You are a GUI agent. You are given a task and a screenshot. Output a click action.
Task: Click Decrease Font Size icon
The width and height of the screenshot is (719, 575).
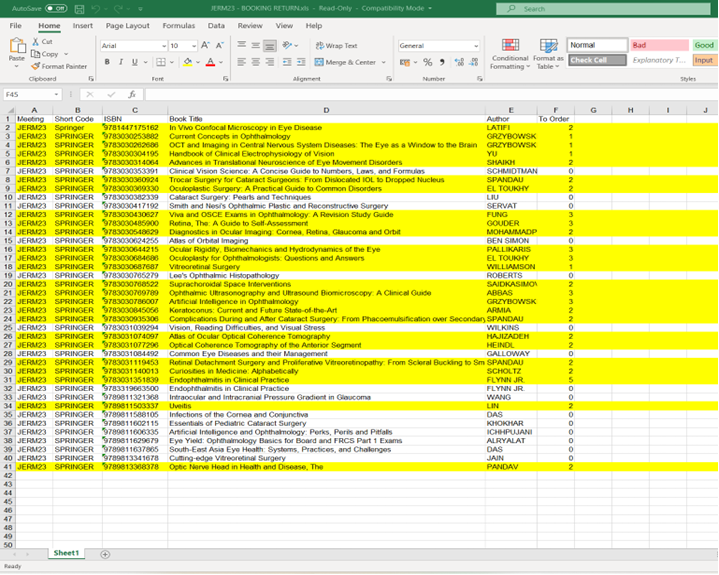pyautogui.click(x=220, y=45)
